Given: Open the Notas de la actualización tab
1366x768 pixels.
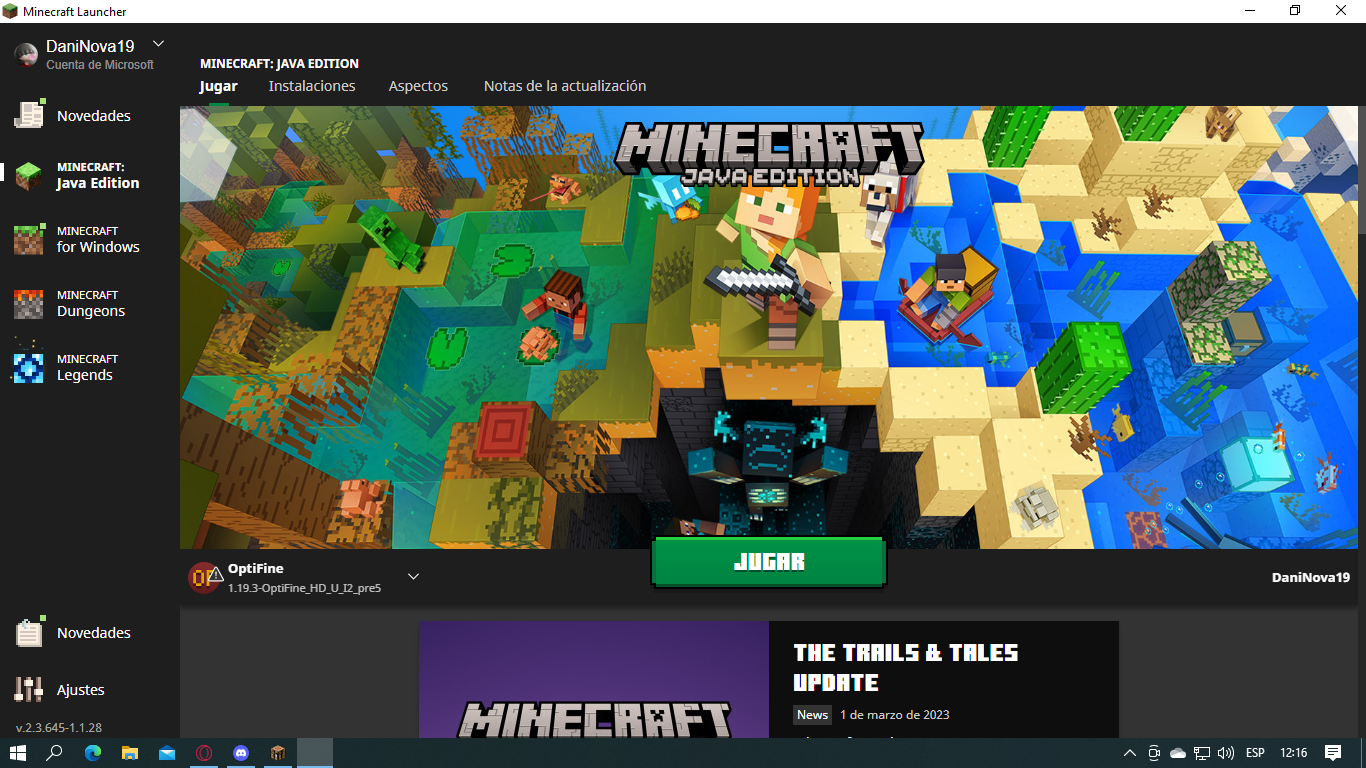Looking at the screenshot, I should tap(565, 86).
